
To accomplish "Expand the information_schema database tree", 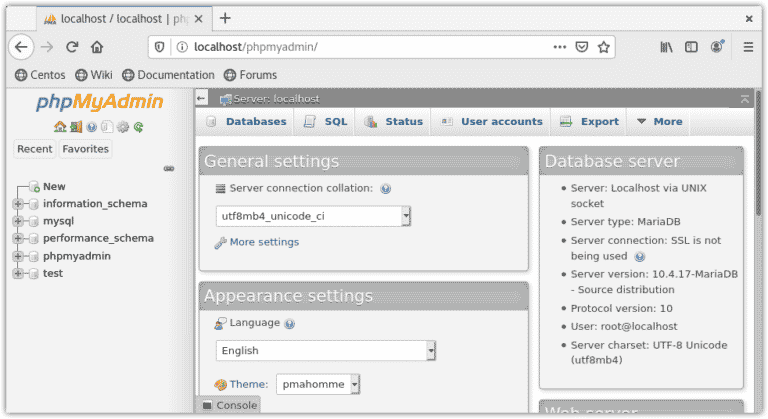I will coord(17,204).
